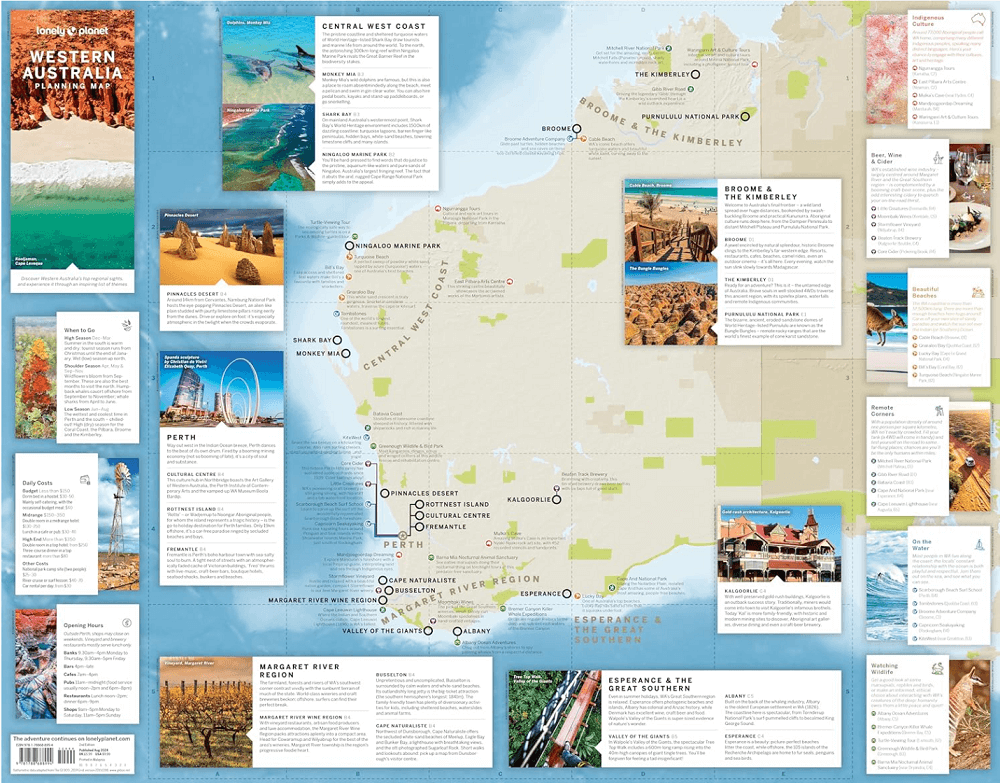Click the Broome map marker circle
1000x783 pixels.
tap(576, 129)
